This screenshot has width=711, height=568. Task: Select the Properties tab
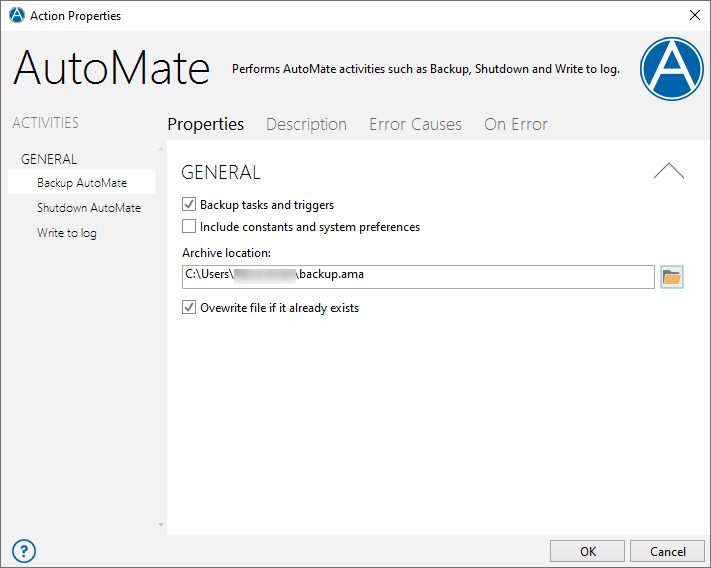(205, 124)
